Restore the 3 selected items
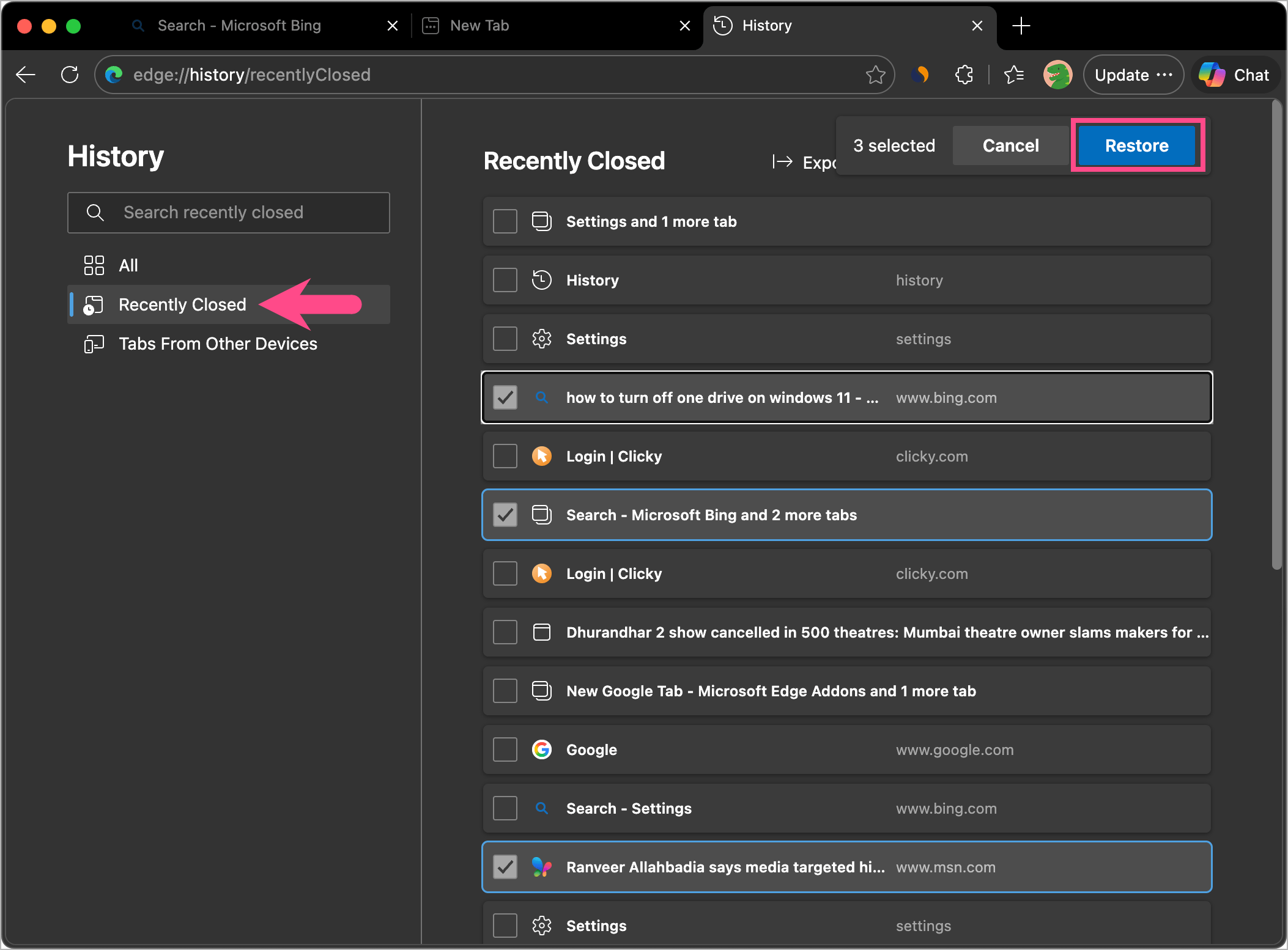Screen dimensions: 1288x950 [x=1137, y=145]
